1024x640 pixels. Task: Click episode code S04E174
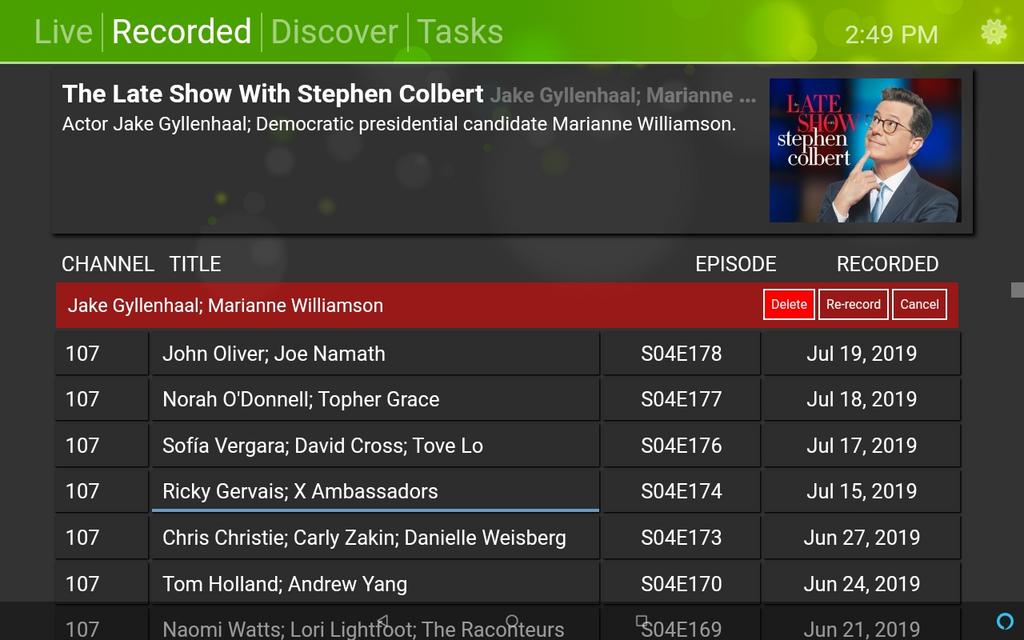[681, 491]
